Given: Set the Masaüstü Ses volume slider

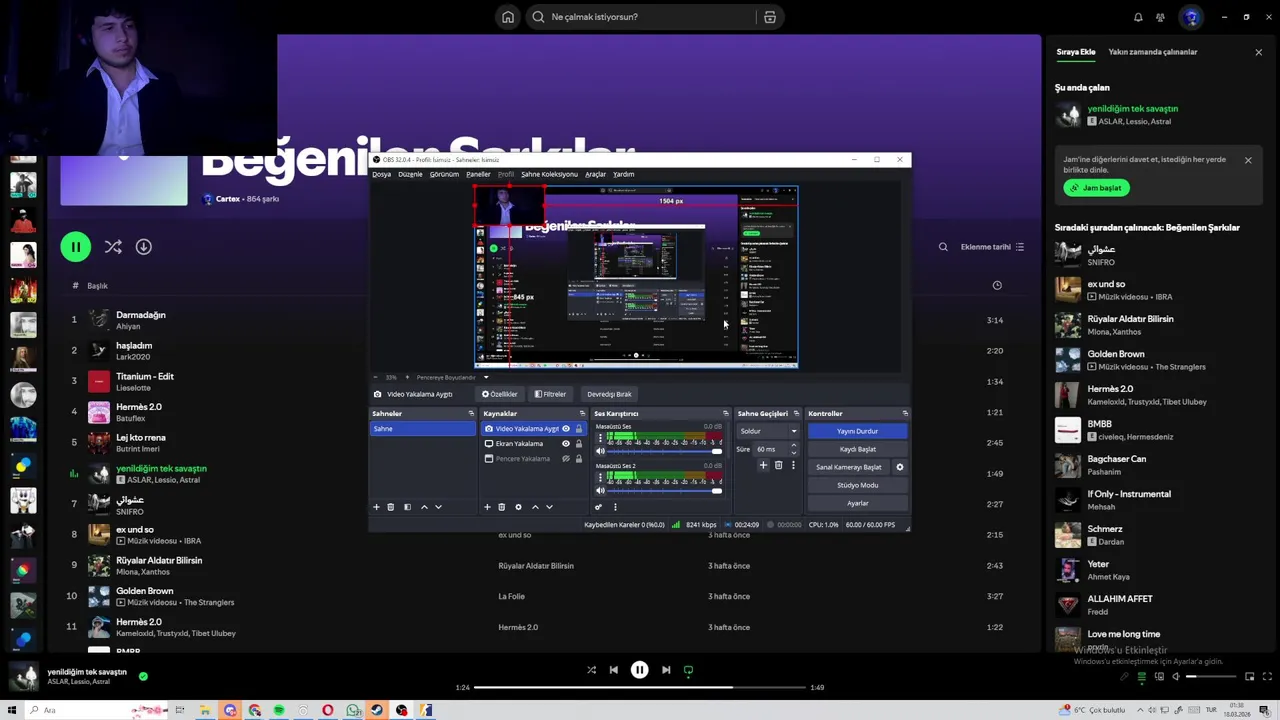Looking at the screenshot, I should [665, 451].
